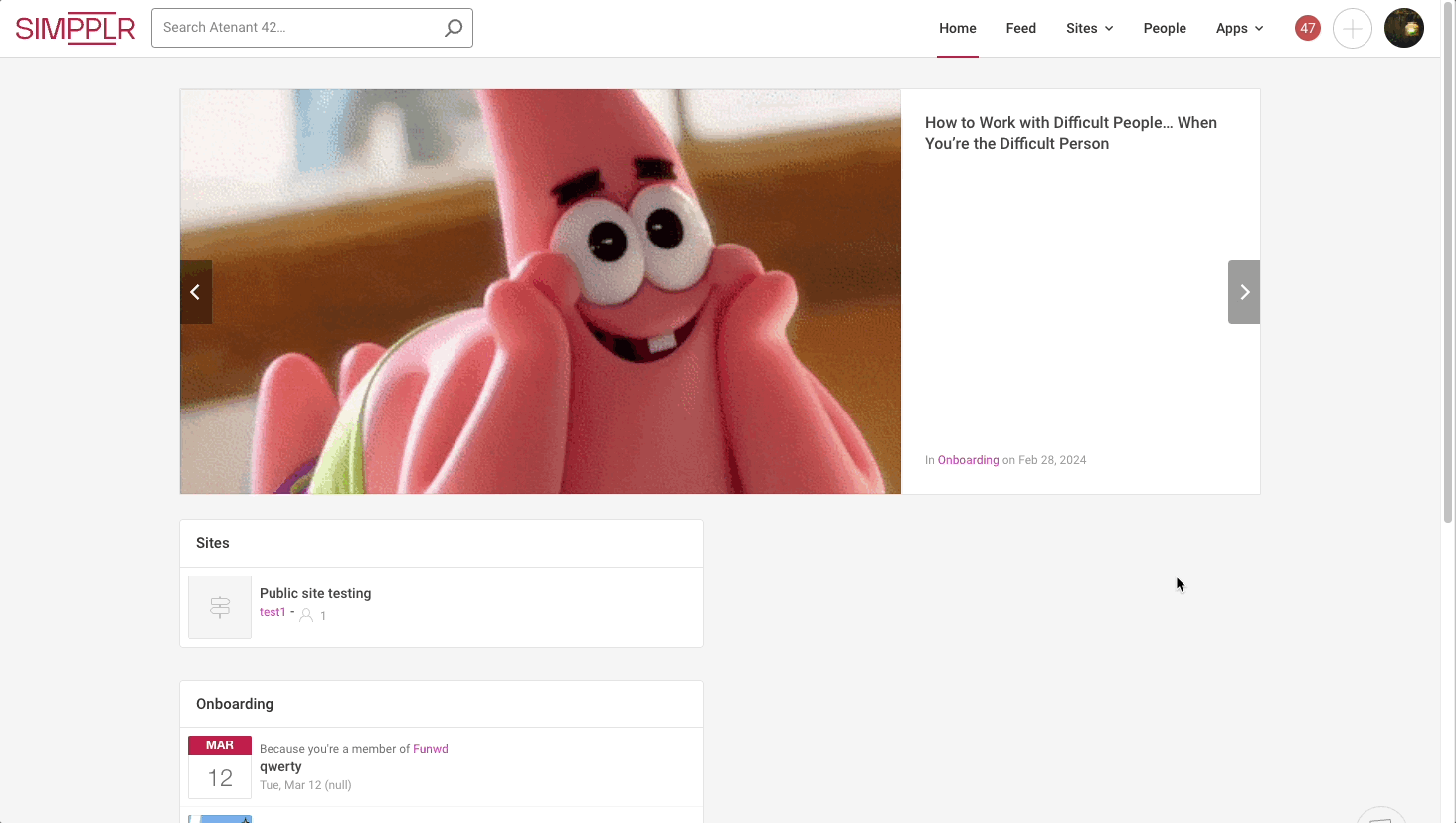1456x823 pixels.
Task: Click the SIMPPLR logo
Action: pos(75,28)
